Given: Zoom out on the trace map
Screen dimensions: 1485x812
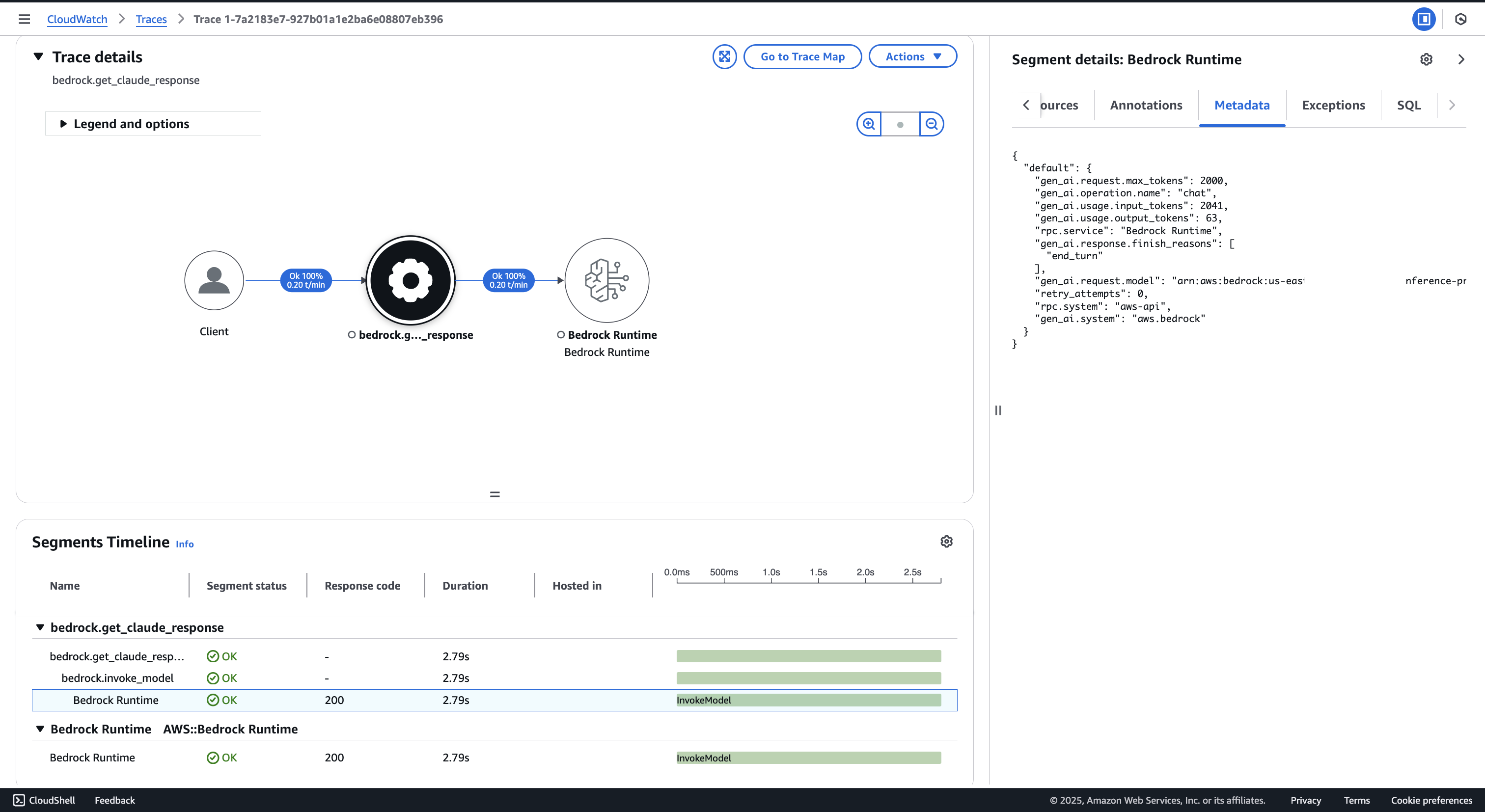Looking at the screenshot, I should [x=932, y=124].
